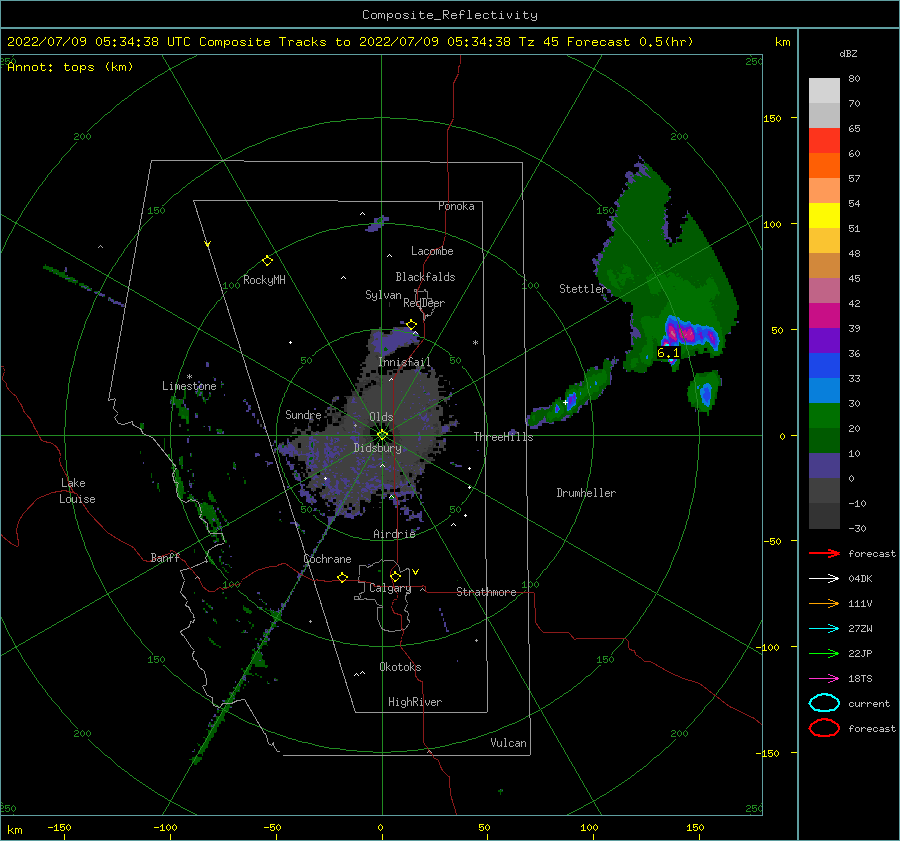This screenshot has height=841, width=900.
Task: Select the Drumheller town label
Action: [x=586, y=493]
